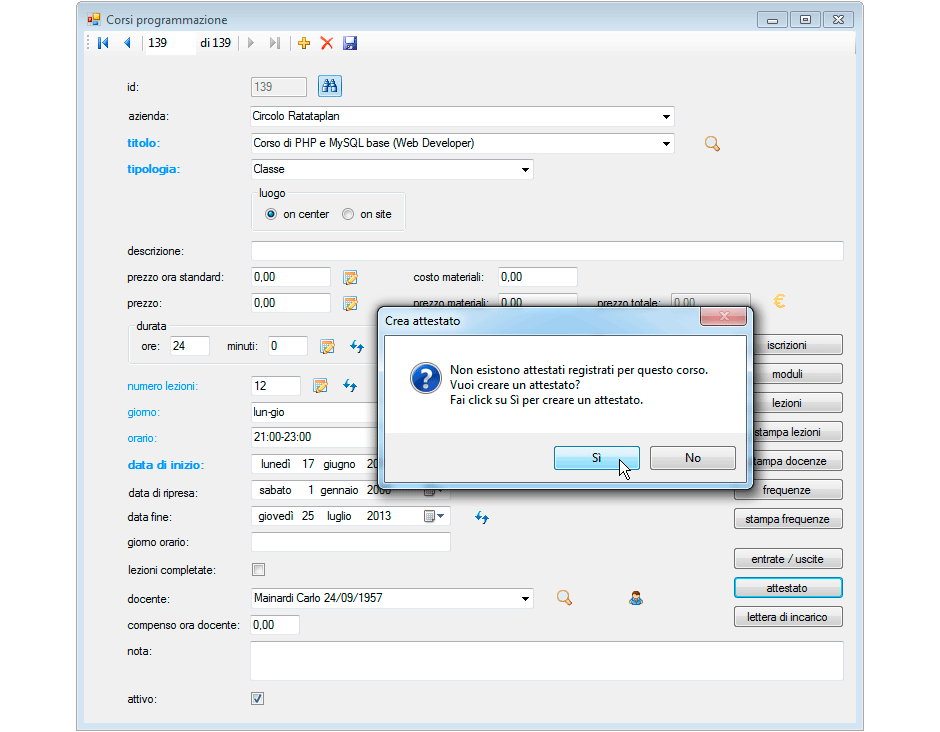The image size is (940, 732).
Task: Click the edit icon next to the prezzo field
Action: pos(351,303)
